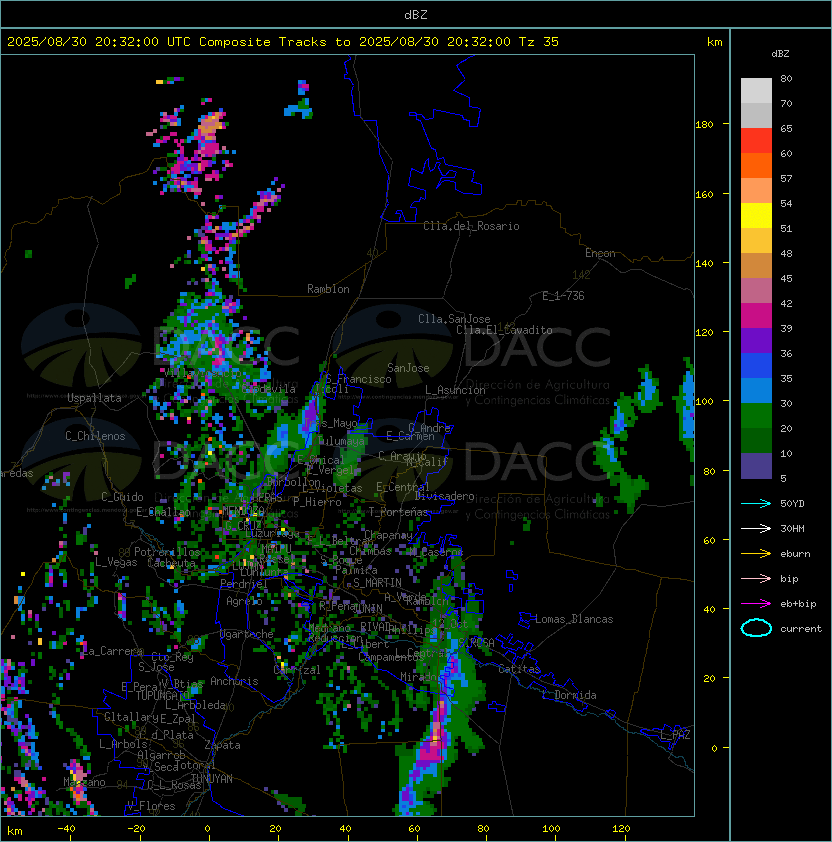Pick the red 60–65 dBZ color swatch

coord(756,141)
